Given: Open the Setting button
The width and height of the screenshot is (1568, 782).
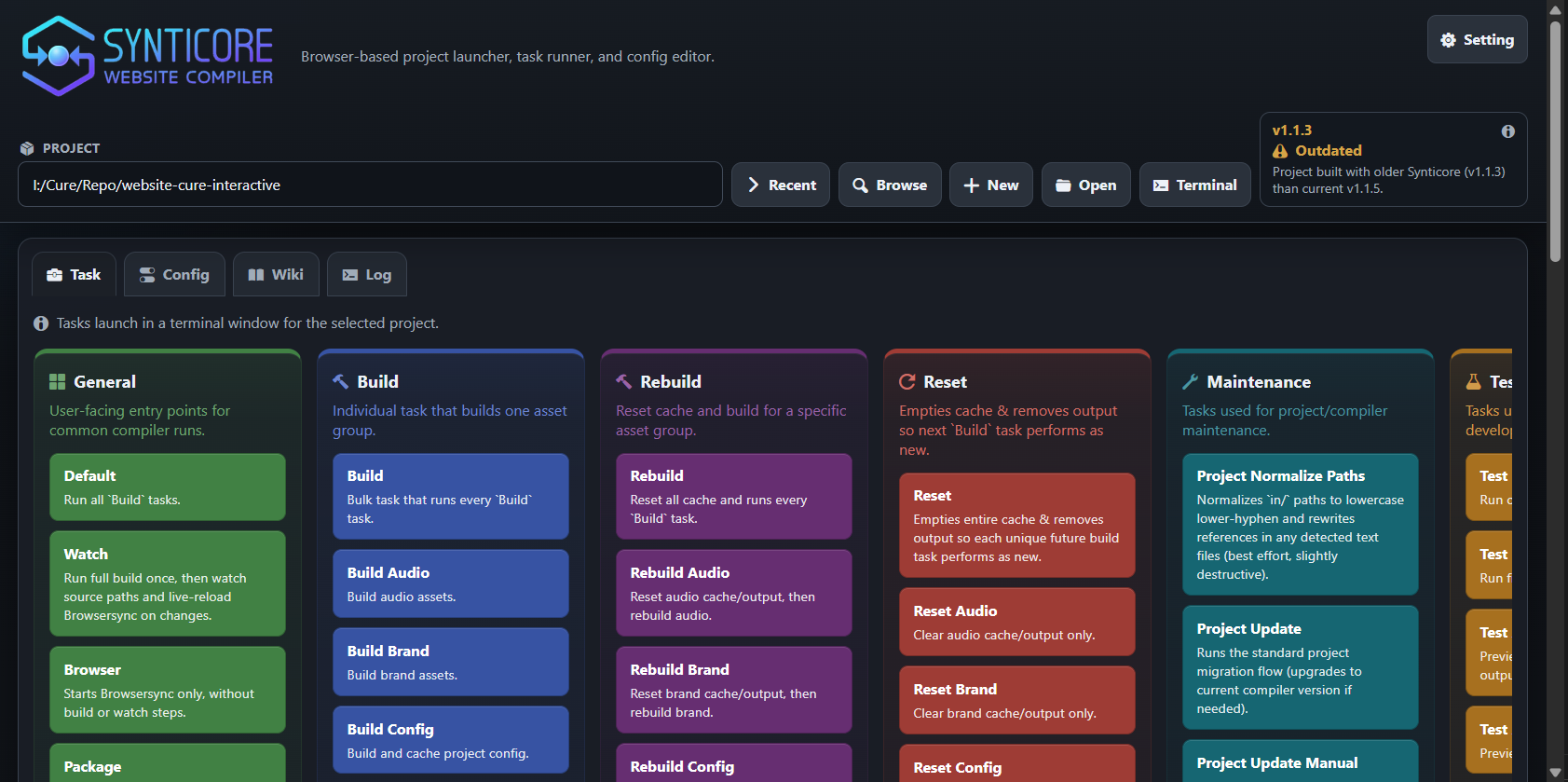Looking at the screenshot, I should click(x=1477, y=39).
